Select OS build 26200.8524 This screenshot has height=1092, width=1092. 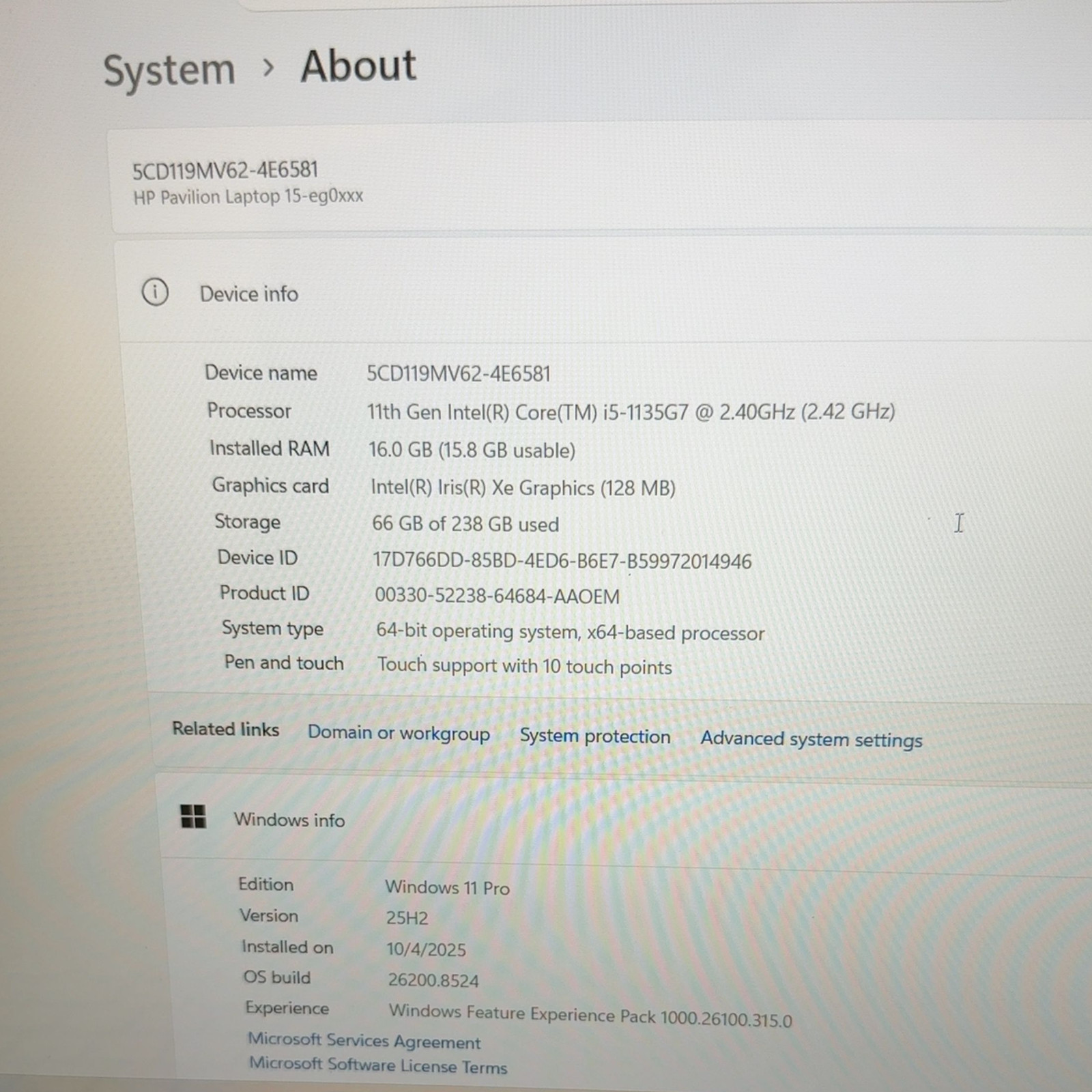click(x=433, y=980)
